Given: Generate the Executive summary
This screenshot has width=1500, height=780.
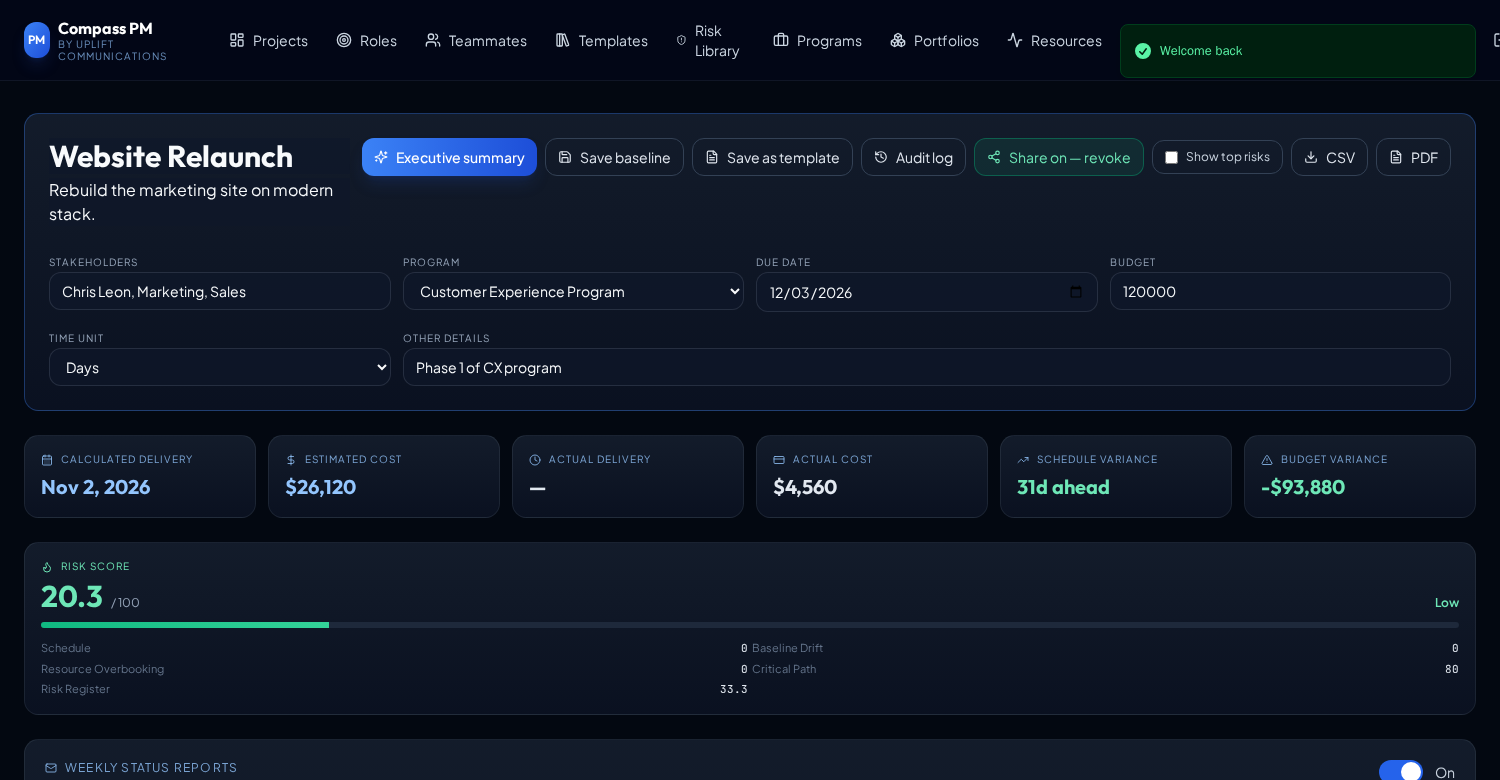Looking at the screenshot, I should pyautogui.click(x=449, y=157).
